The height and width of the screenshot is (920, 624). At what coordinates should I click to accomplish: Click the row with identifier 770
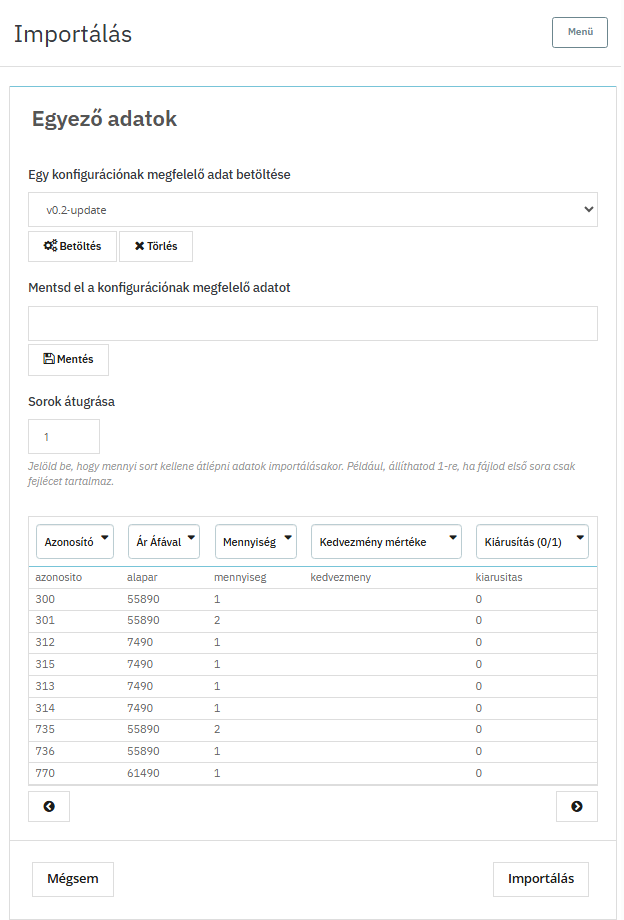312,773
